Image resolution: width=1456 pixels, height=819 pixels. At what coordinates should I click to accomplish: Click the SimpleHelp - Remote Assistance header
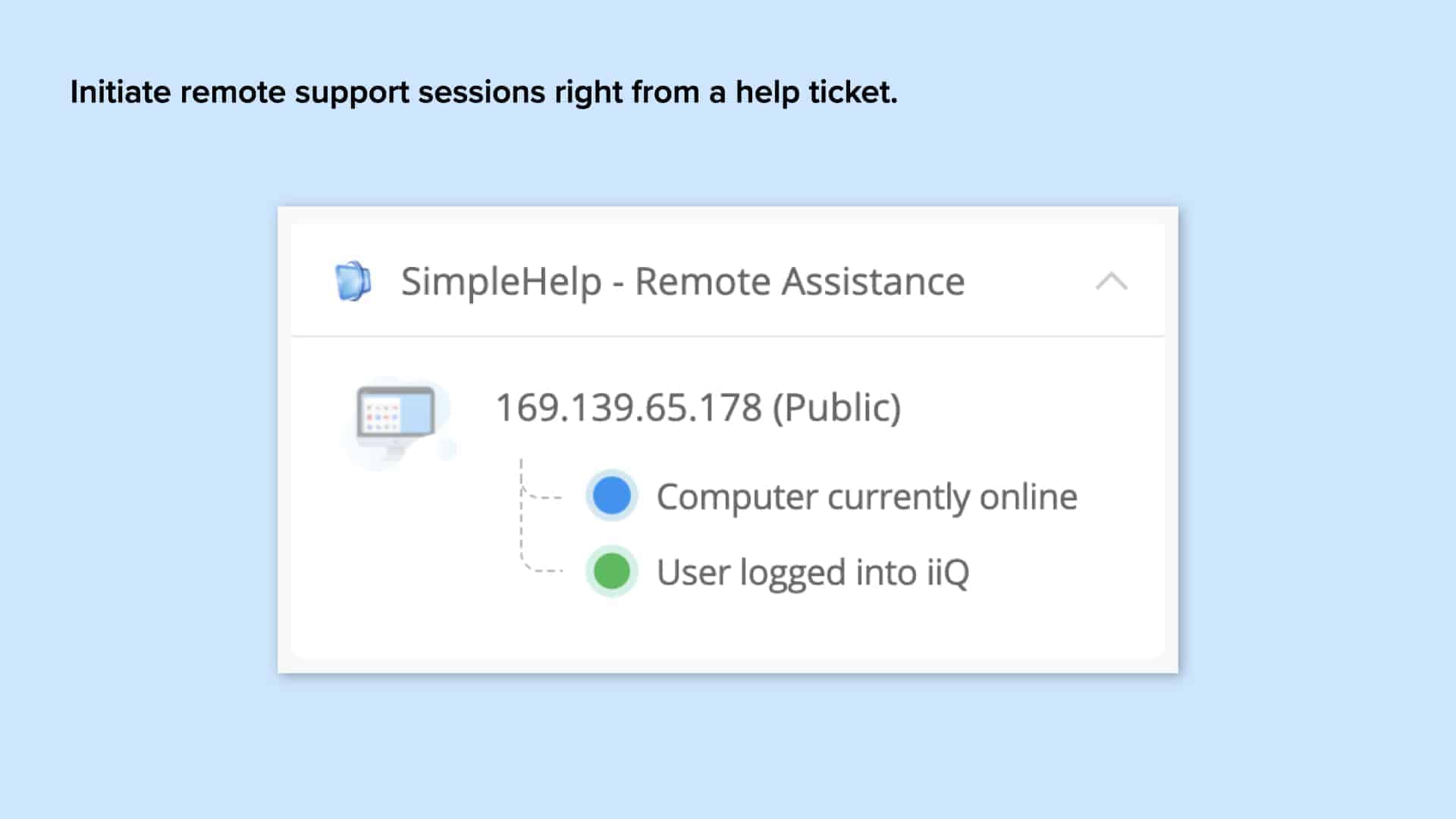(682, 281)
